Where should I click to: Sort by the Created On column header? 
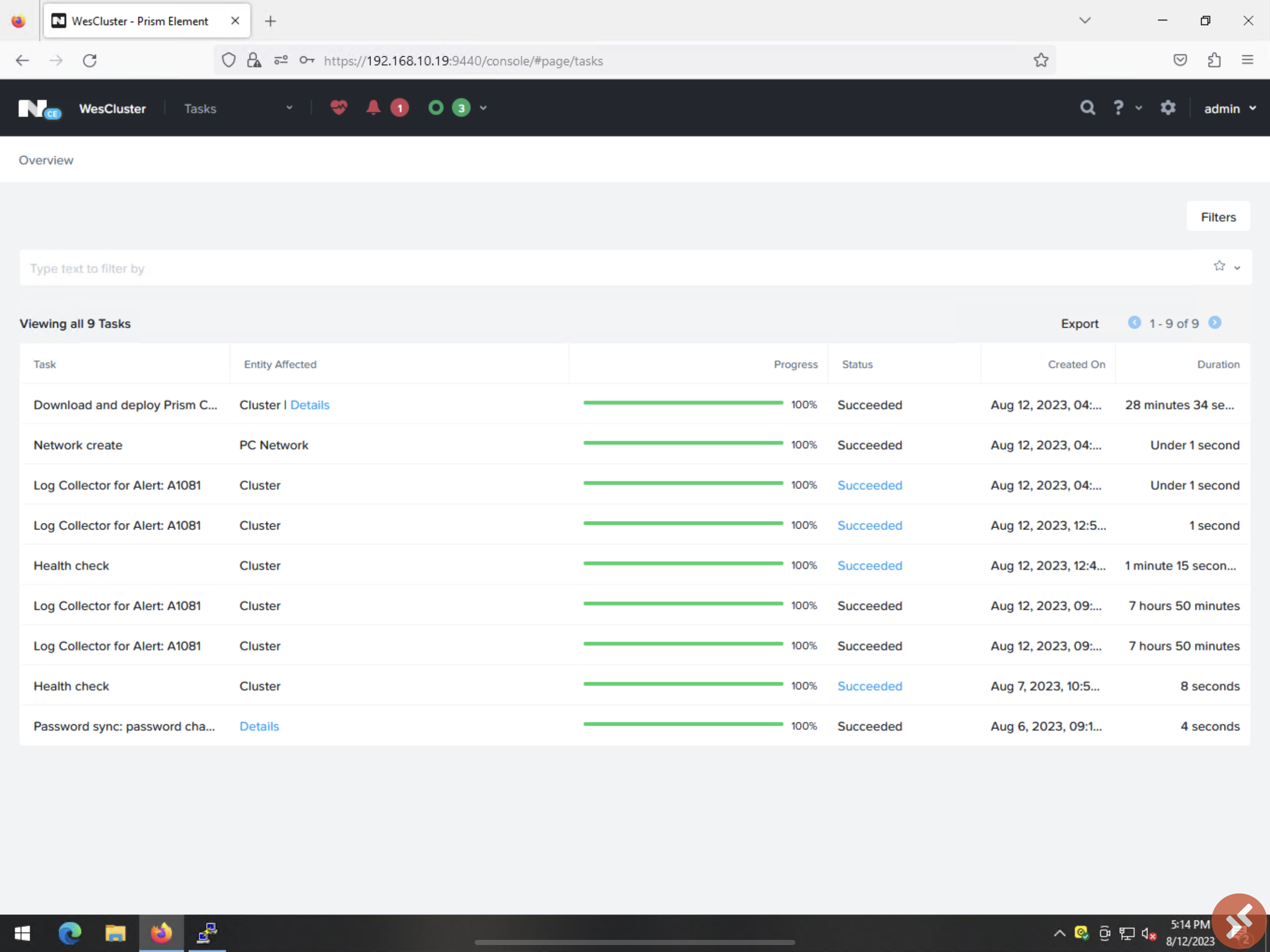tap(1076, 364)
